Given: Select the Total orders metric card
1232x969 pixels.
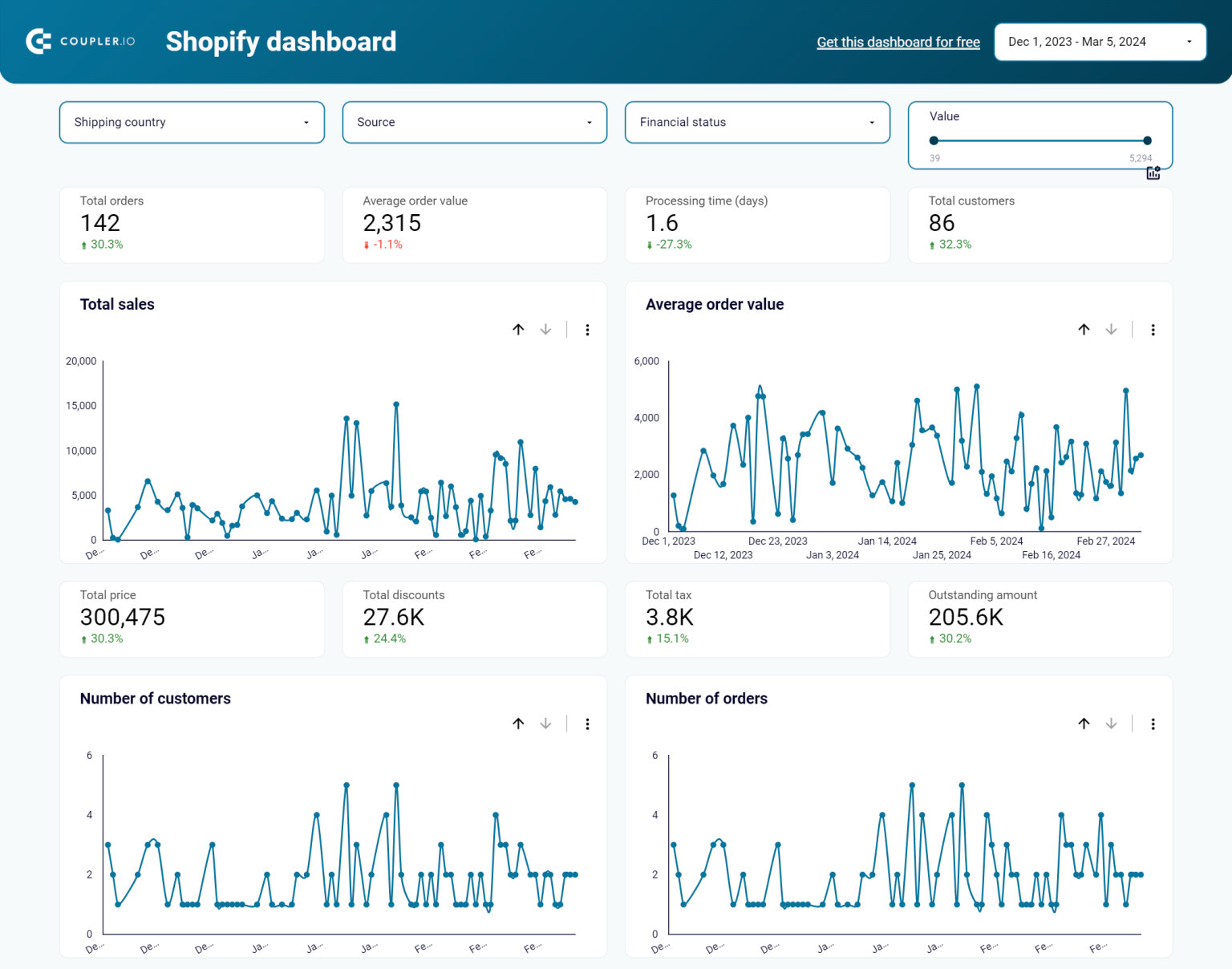Looking at the screenshot, I should coord(191,225).
